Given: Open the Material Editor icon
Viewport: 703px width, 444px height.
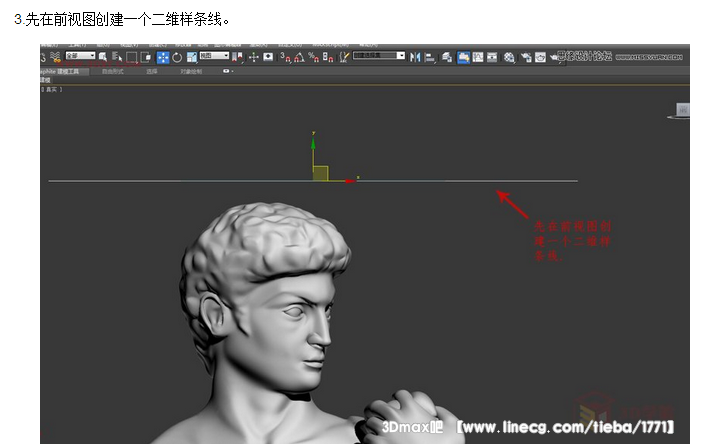Looking at the screenshot, I should [508, 57].
